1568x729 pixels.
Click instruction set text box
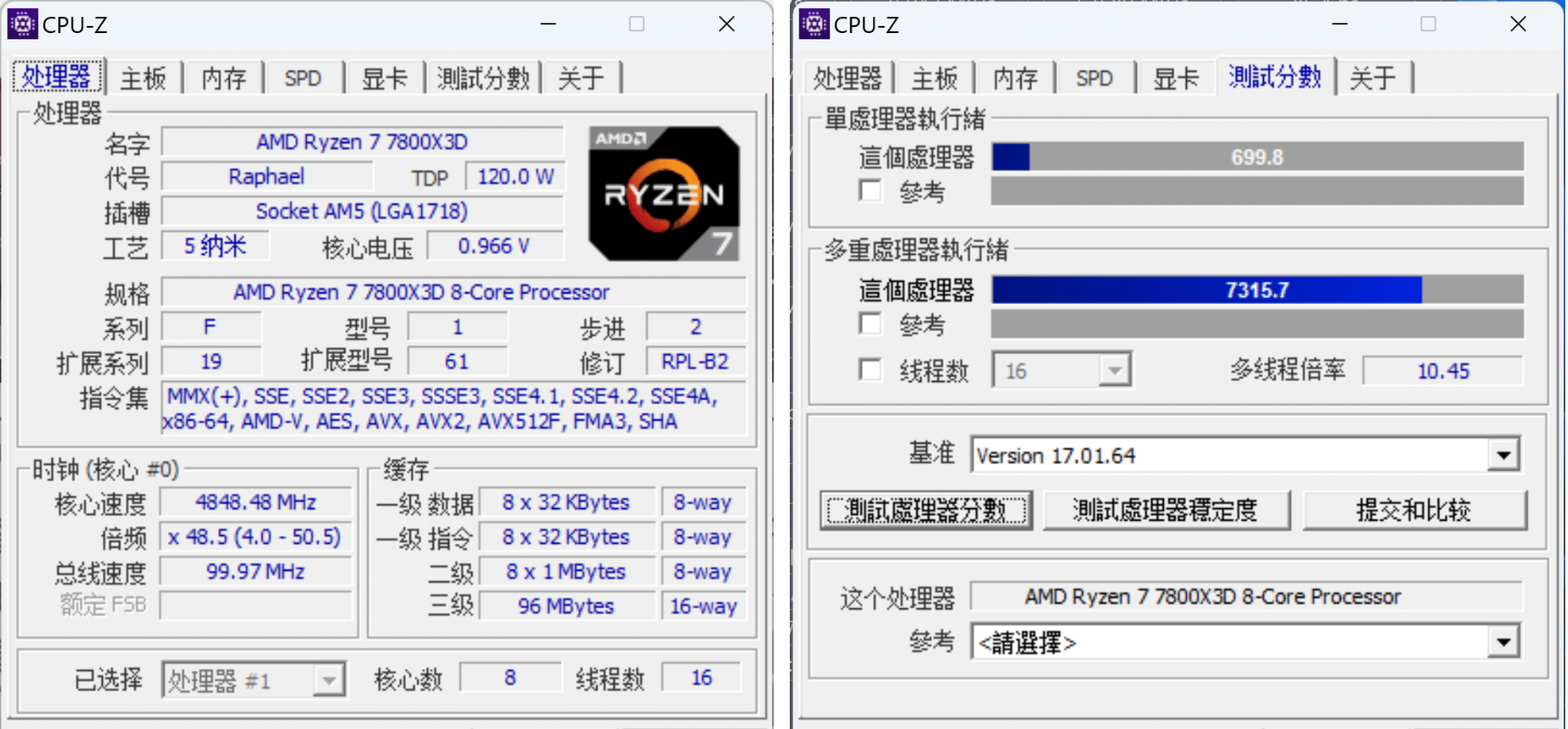(453, 409)
